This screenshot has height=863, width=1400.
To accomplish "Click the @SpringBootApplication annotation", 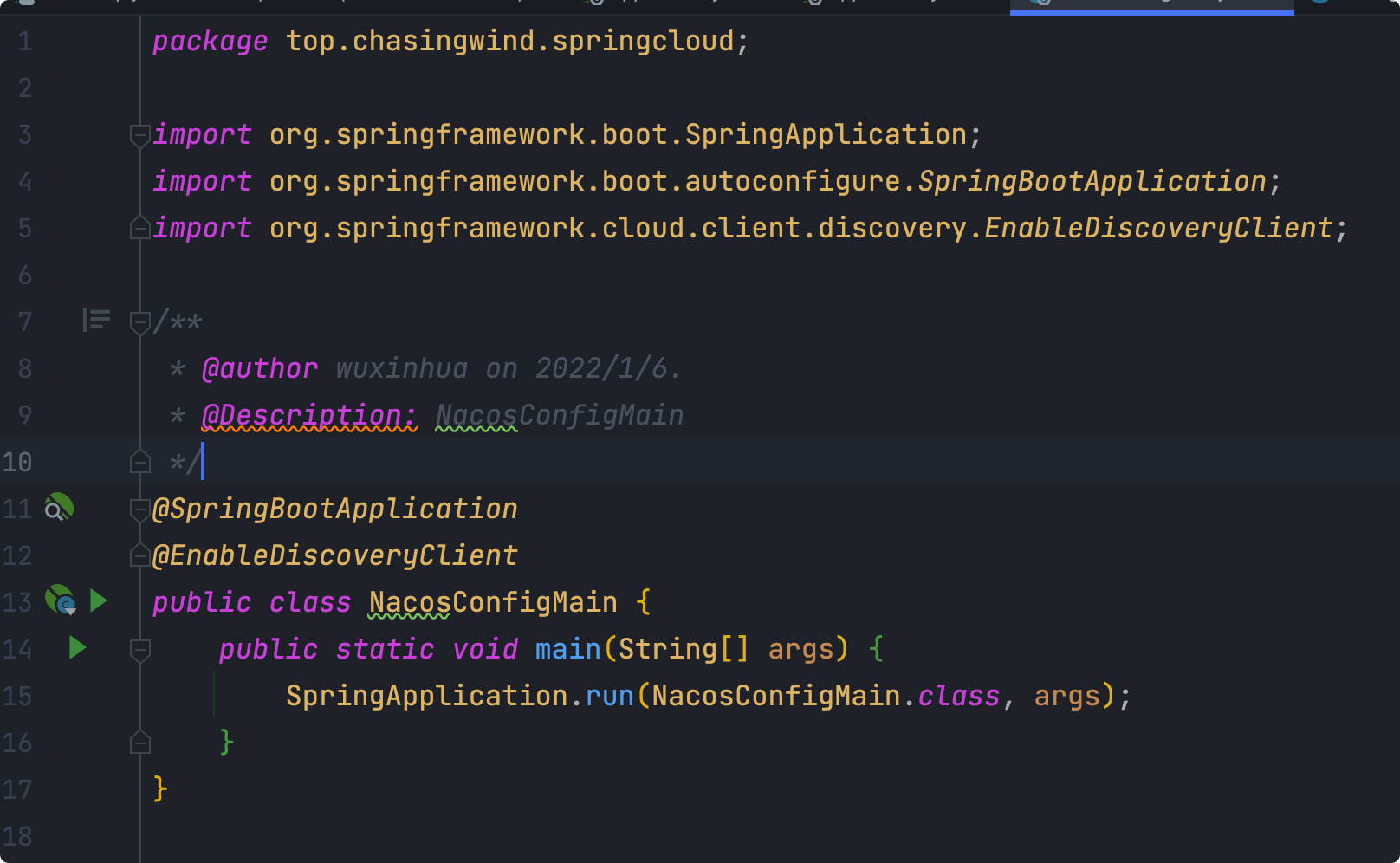I will [335, 509].
